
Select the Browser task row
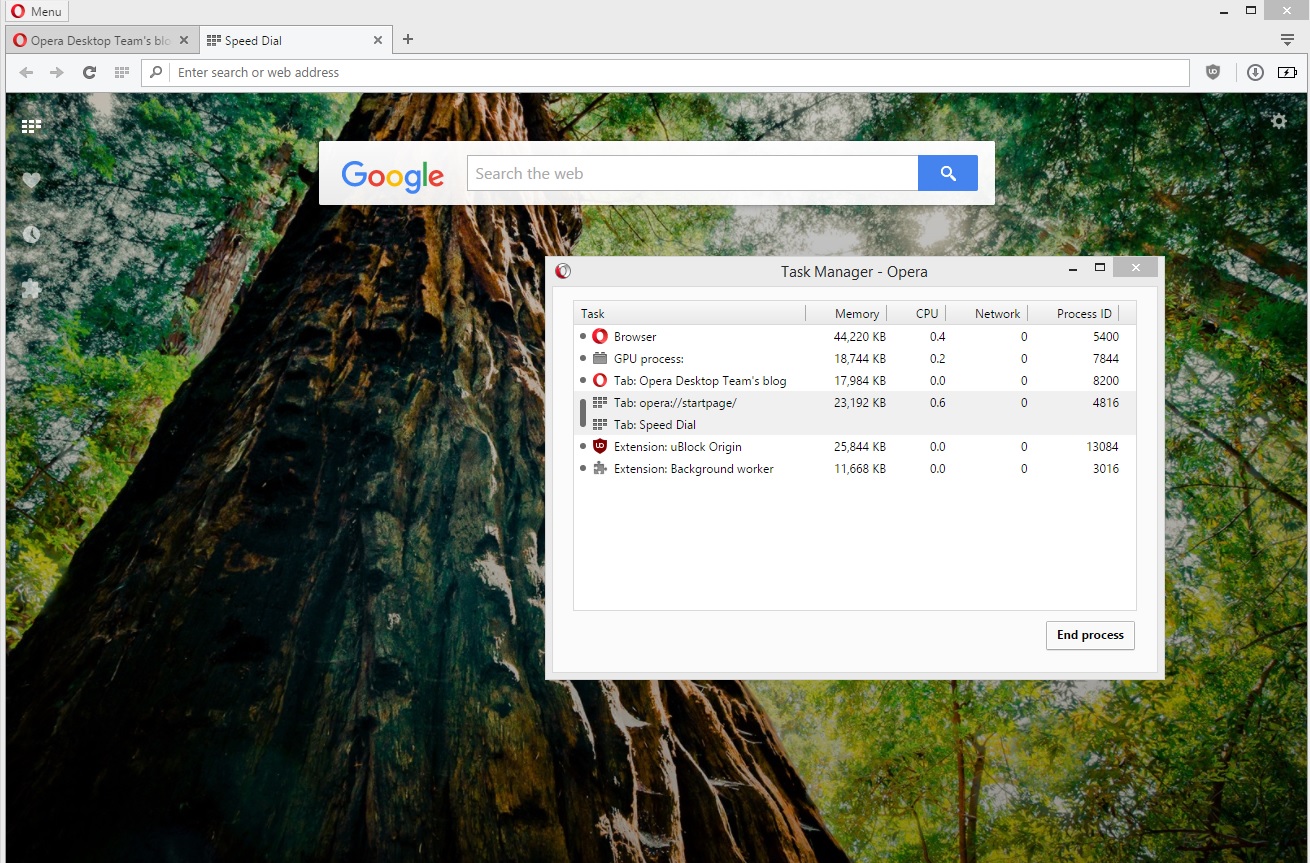point(854,337)
